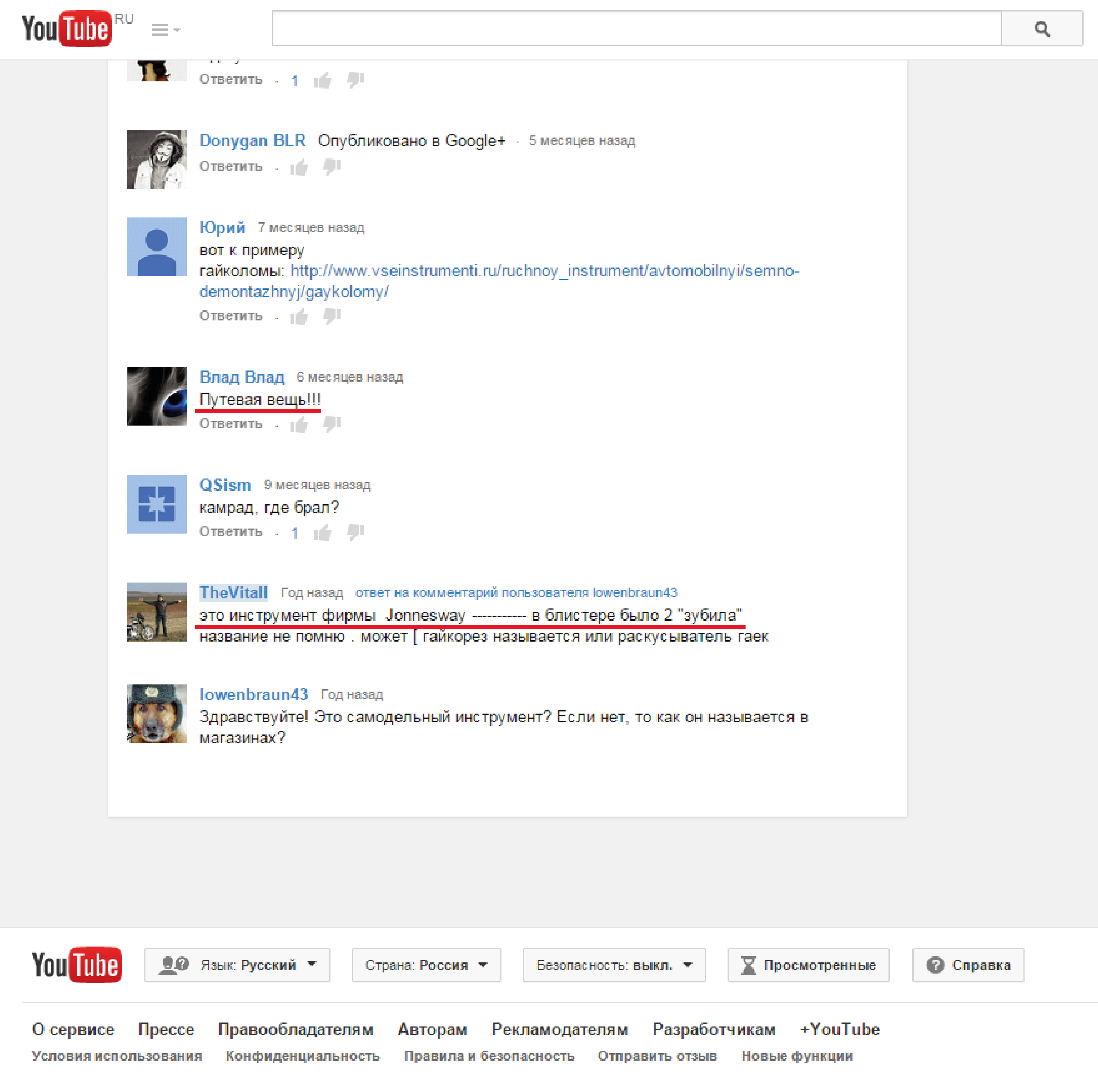1098x1092 pixels.
Task: Dislike QSism's comment with thumbs down
Action: pyautogui.click(x=356, y=532)
